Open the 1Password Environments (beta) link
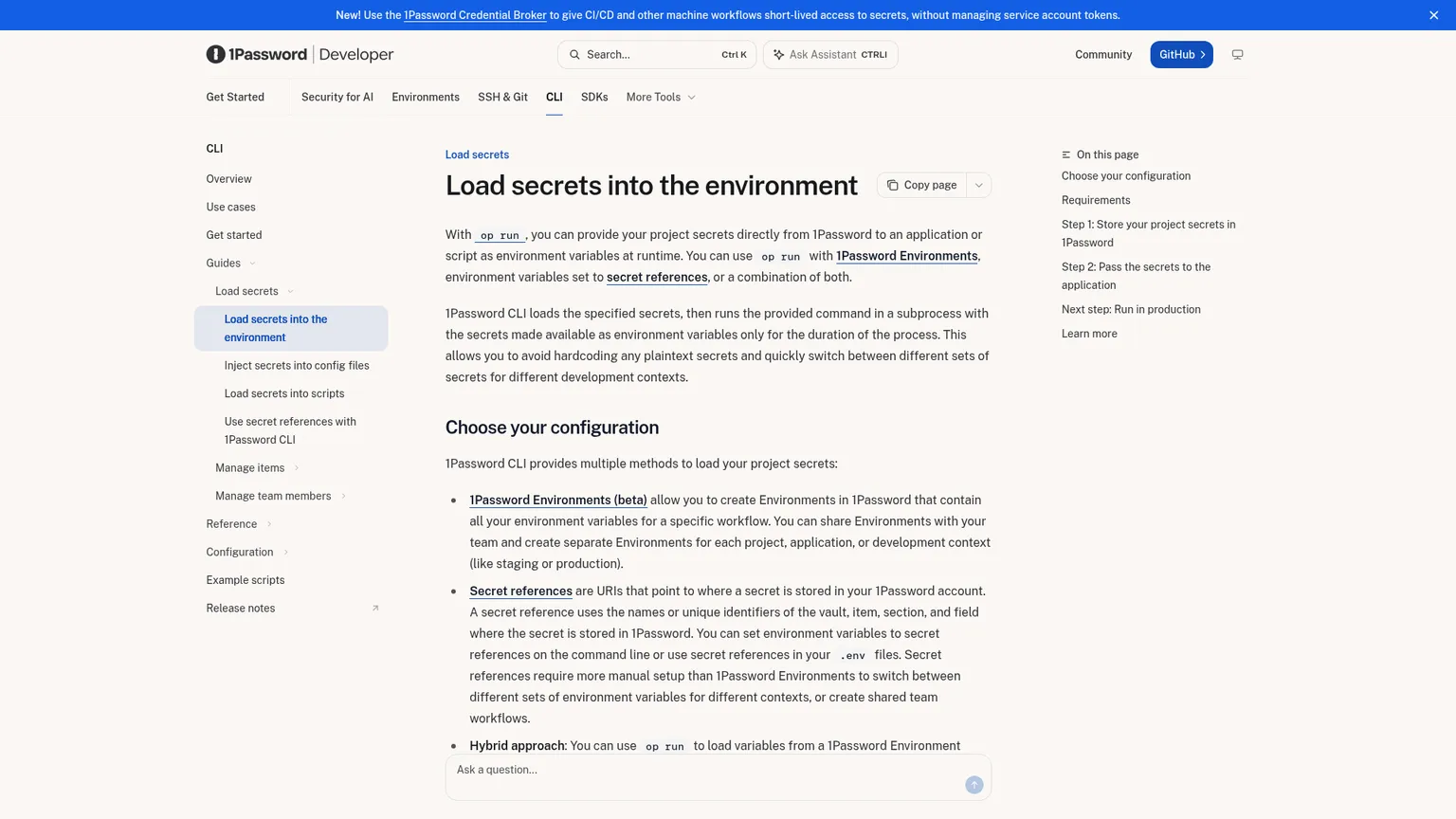 coord(558,500)
